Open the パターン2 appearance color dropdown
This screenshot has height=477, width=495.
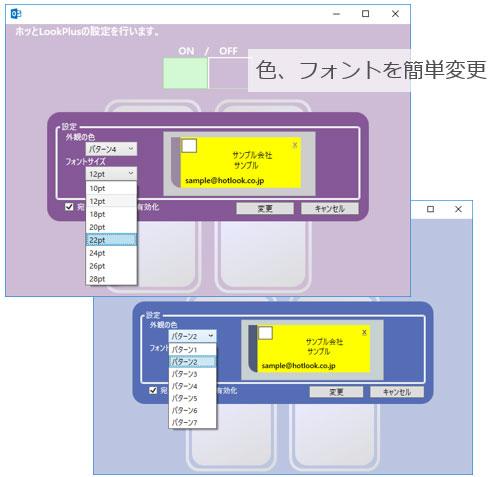(x=192, y=336)
